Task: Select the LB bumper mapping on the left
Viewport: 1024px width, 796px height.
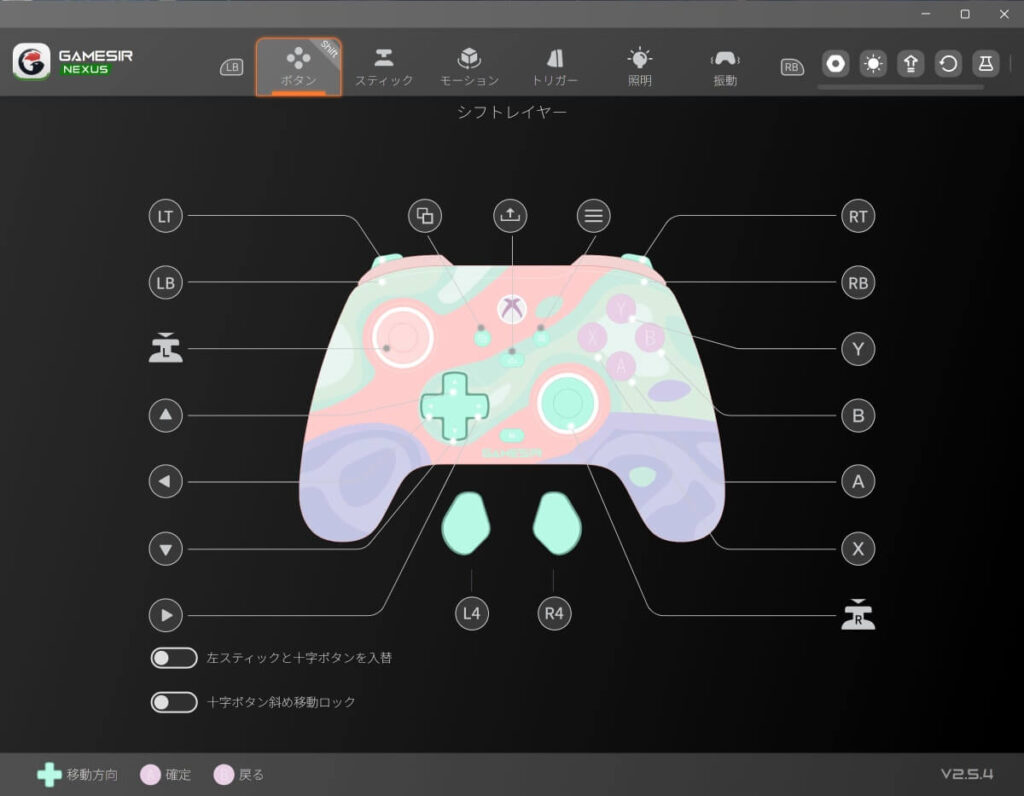Action: tap(165, 283)
